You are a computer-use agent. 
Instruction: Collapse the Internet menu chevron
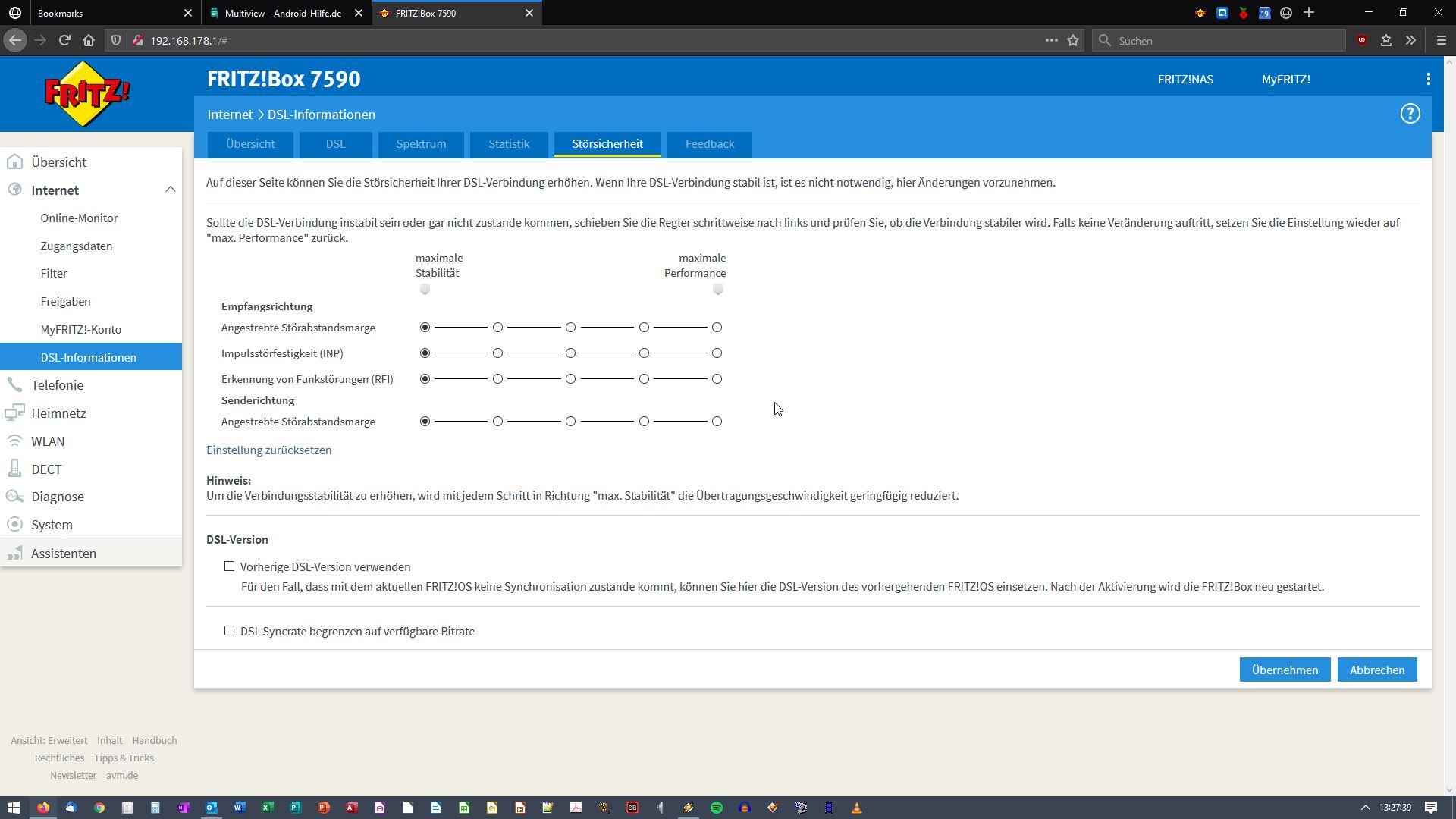(x=170, y=190)
